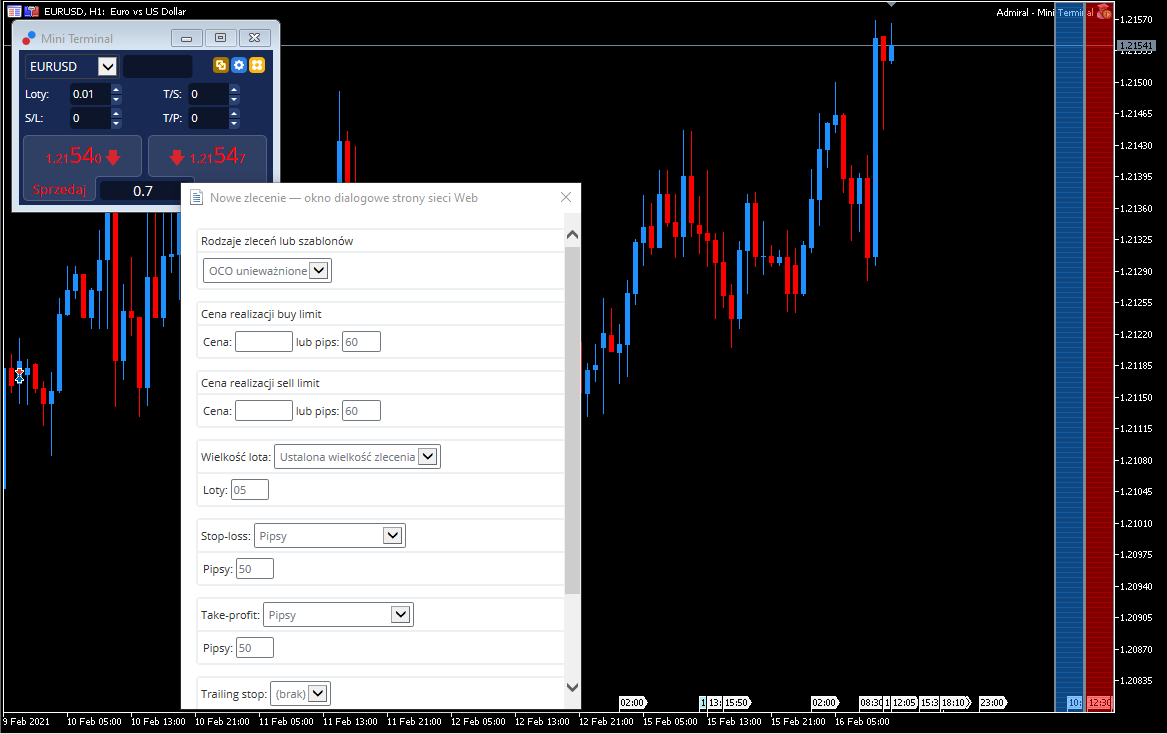Viewport: 1167px width, 734px height.
Task: Click the T/S input field in Mini Terminal
Action: pos(208,95)
